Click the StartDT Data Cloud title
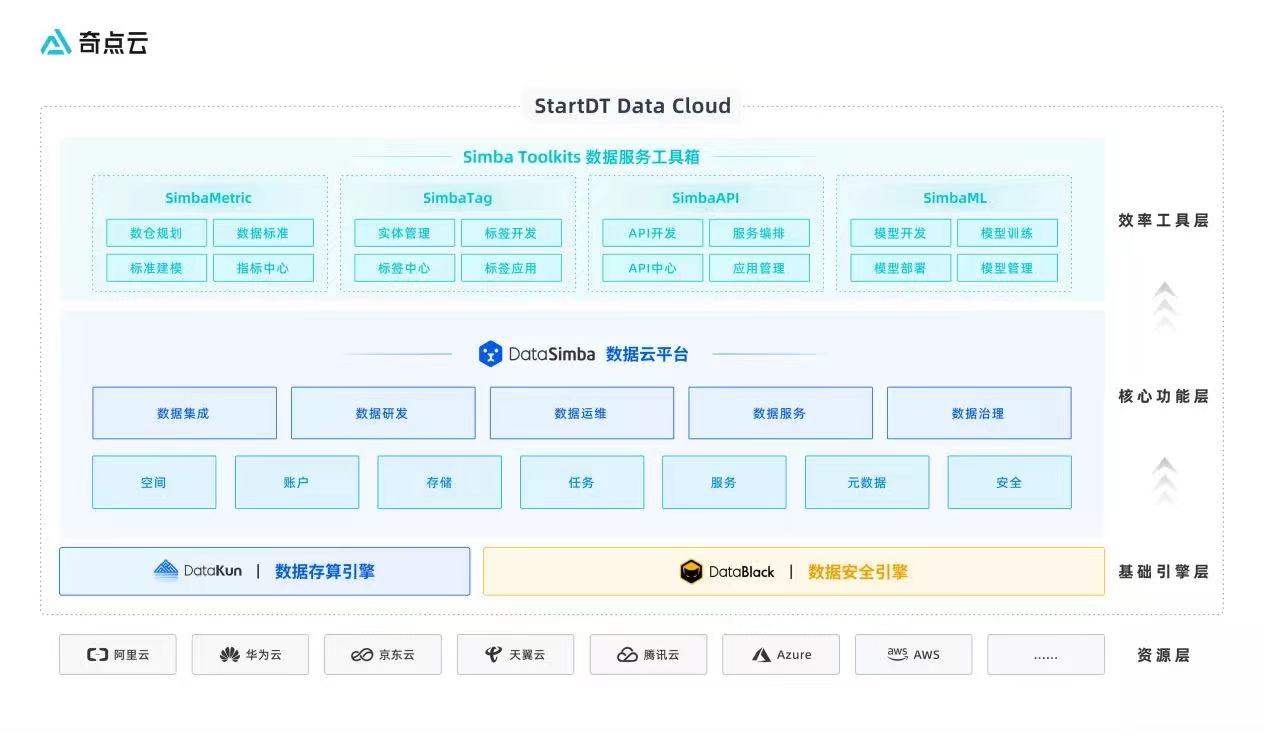1265x736 pixels. click(632, 106)
